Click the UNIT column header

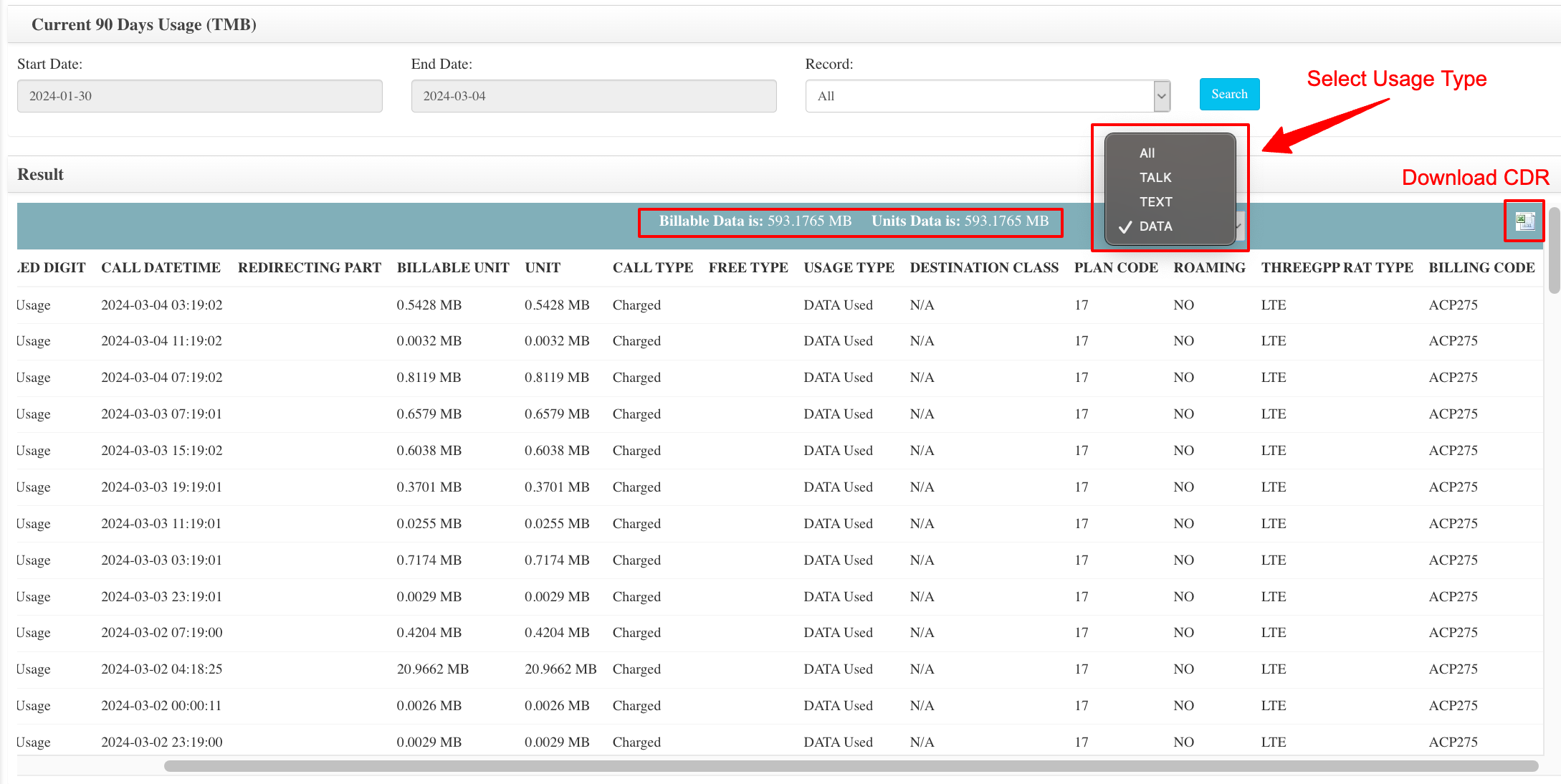(543, 267)
